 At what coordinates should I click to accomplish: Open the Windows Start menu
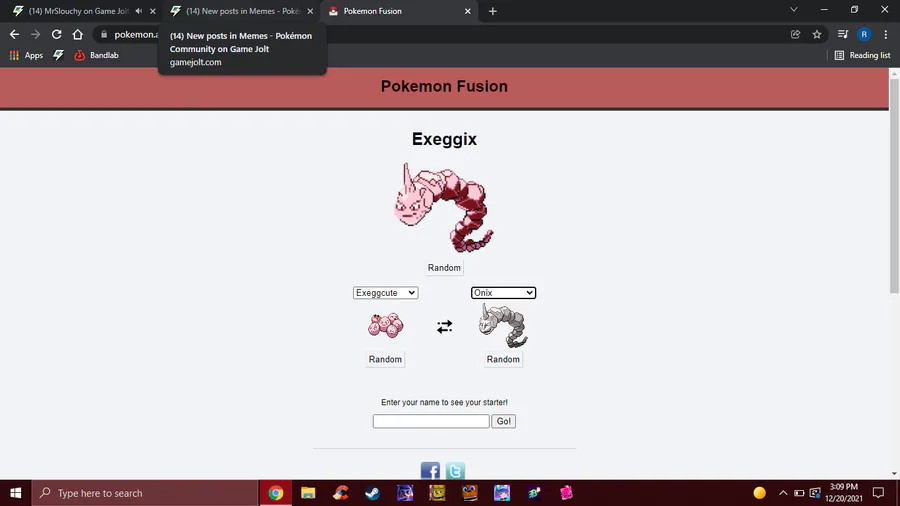pyautogui.click(x=15, y=493)
